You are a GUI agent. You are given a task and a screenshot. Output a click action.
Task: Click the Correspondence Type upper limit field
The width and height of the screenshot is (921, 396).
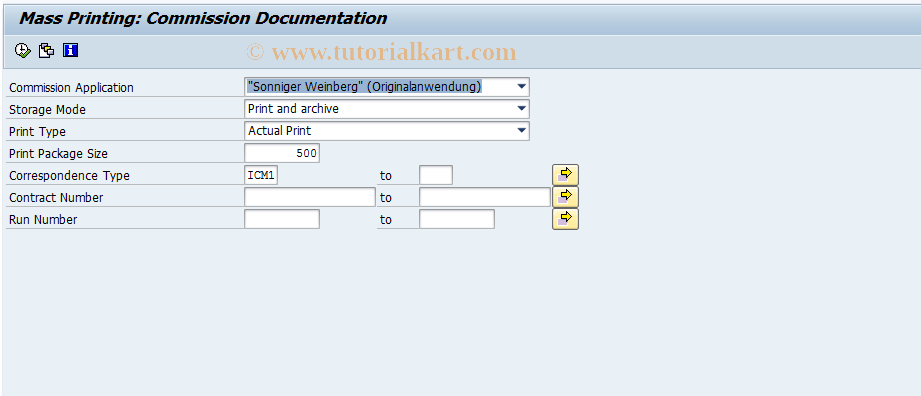436,175
